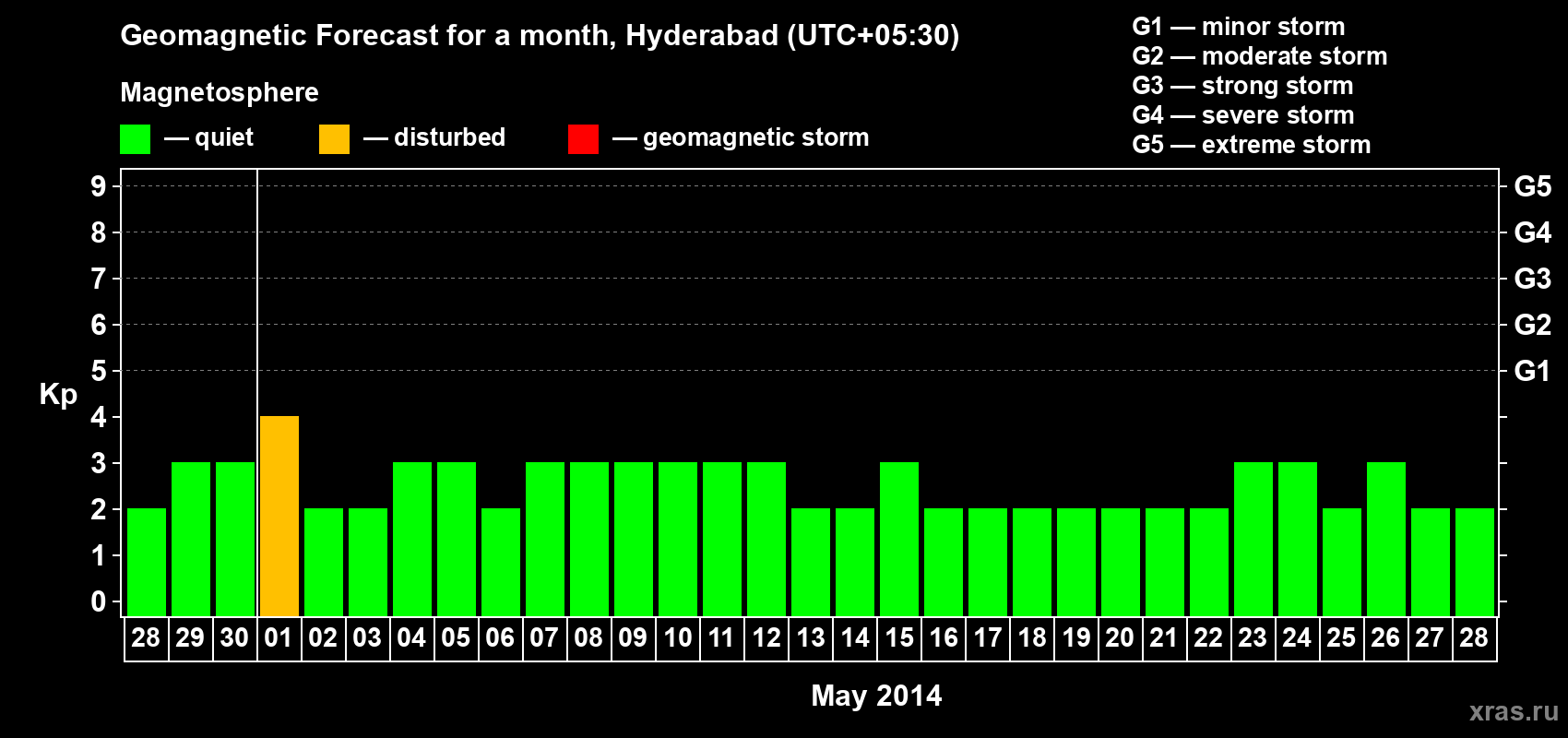Click the '— geomagnetic storm' legend text
1568x738 pixels.
(x=741, y=137)
